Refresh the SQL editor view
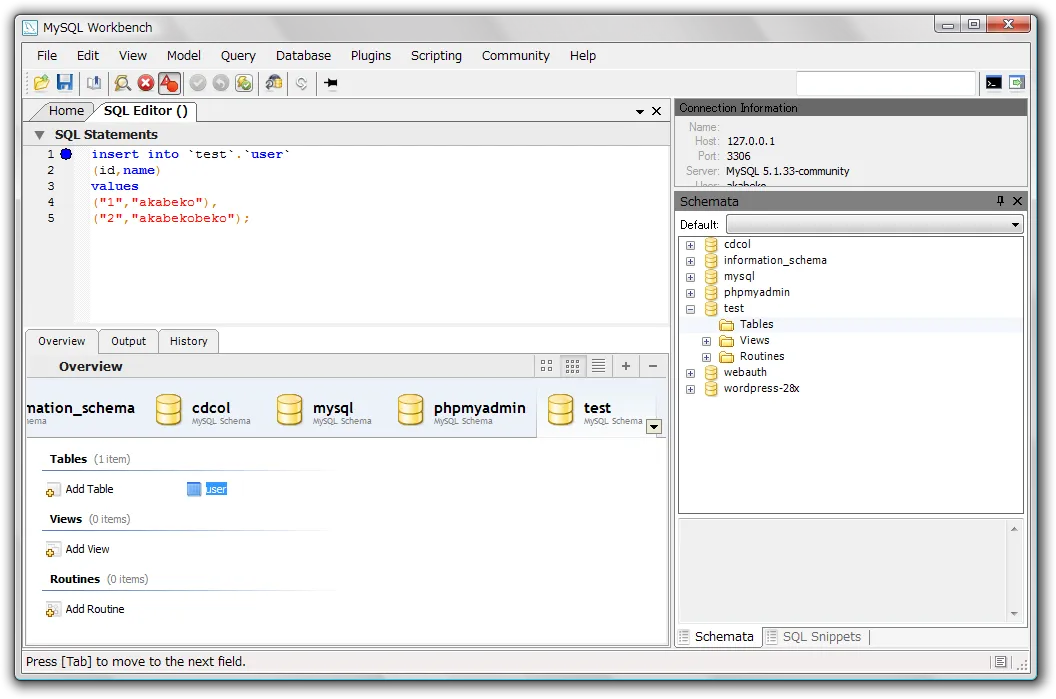Screen dimensions: 1056x699 (x=303, y=83)
